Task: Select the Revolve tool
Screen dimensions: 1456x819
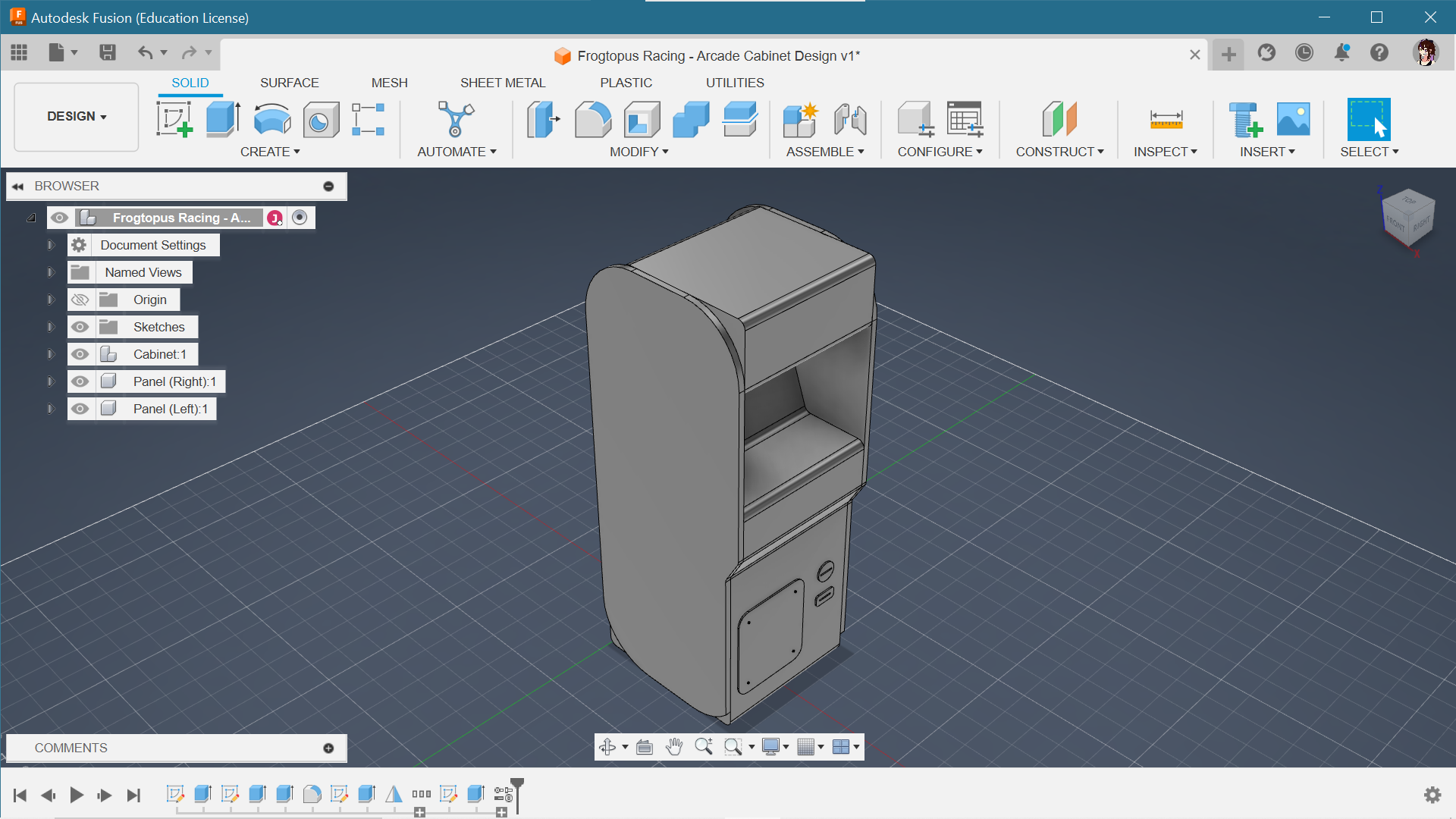Action: 272,120
